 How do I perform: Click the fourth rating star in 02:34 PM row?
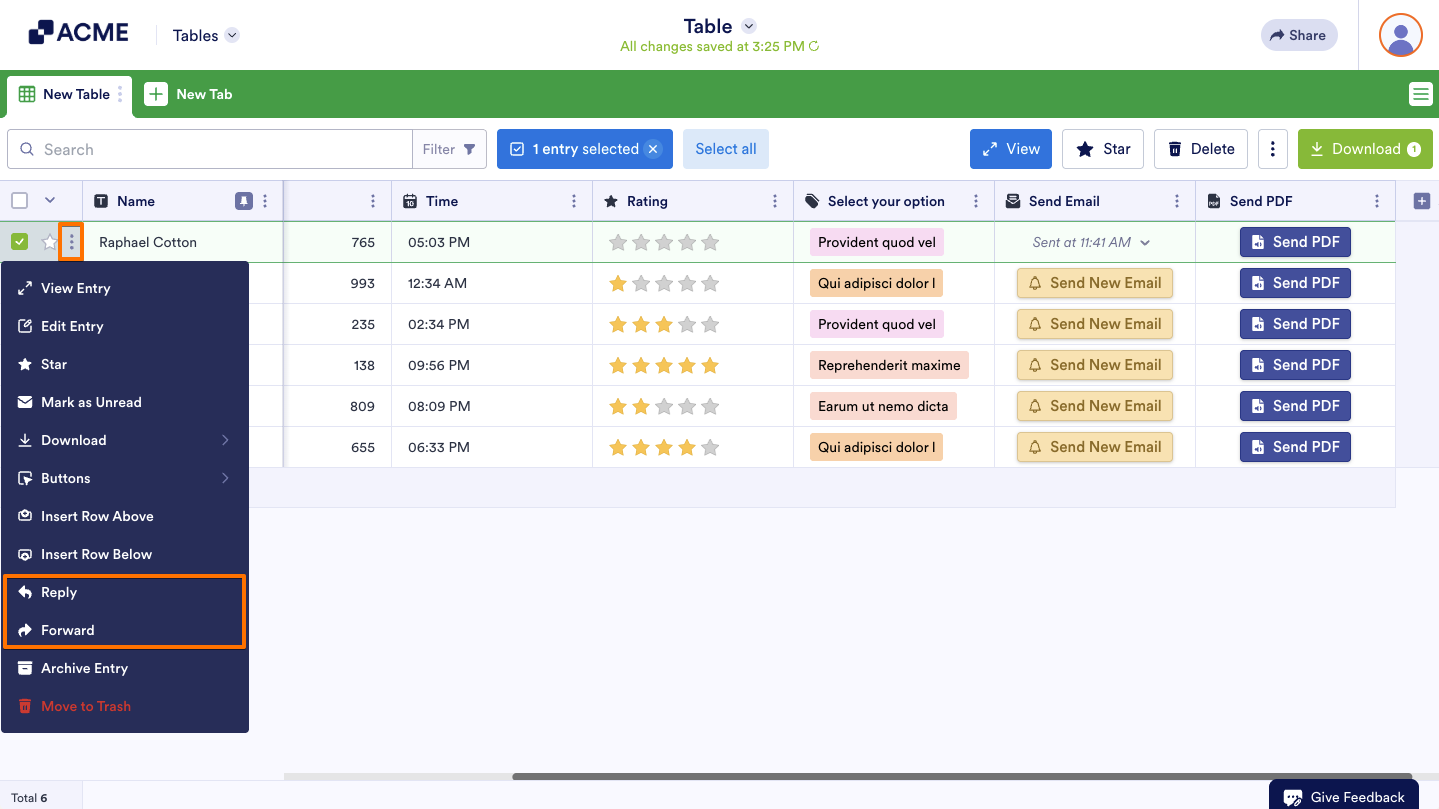[x=687, y=324]
